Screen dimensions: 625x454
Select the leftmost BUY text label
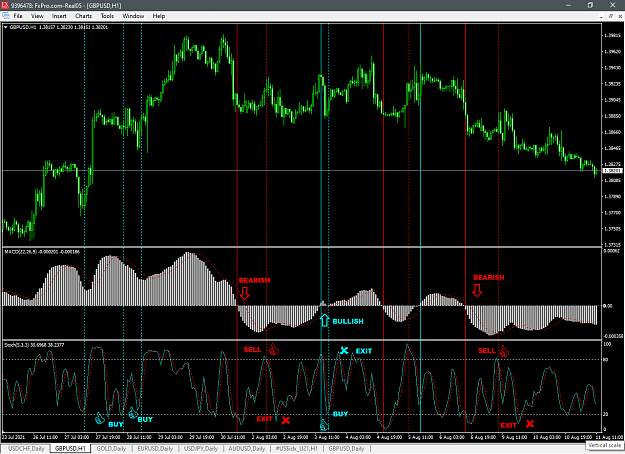pyautogui.click(x=116, y=425)
